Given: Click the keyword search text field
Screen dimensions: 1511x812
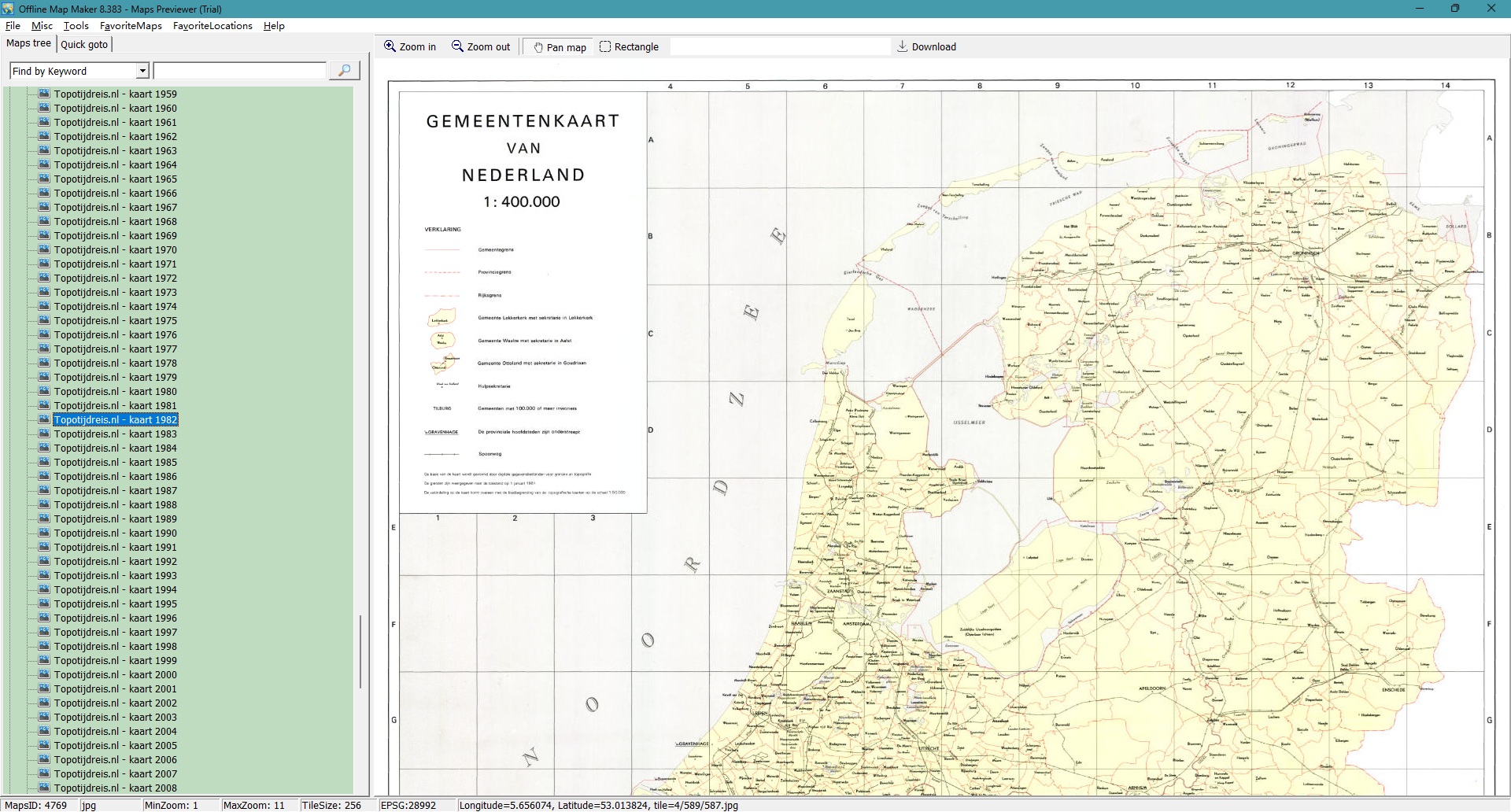Looking at the screenshot, I should tap(239, 71).
